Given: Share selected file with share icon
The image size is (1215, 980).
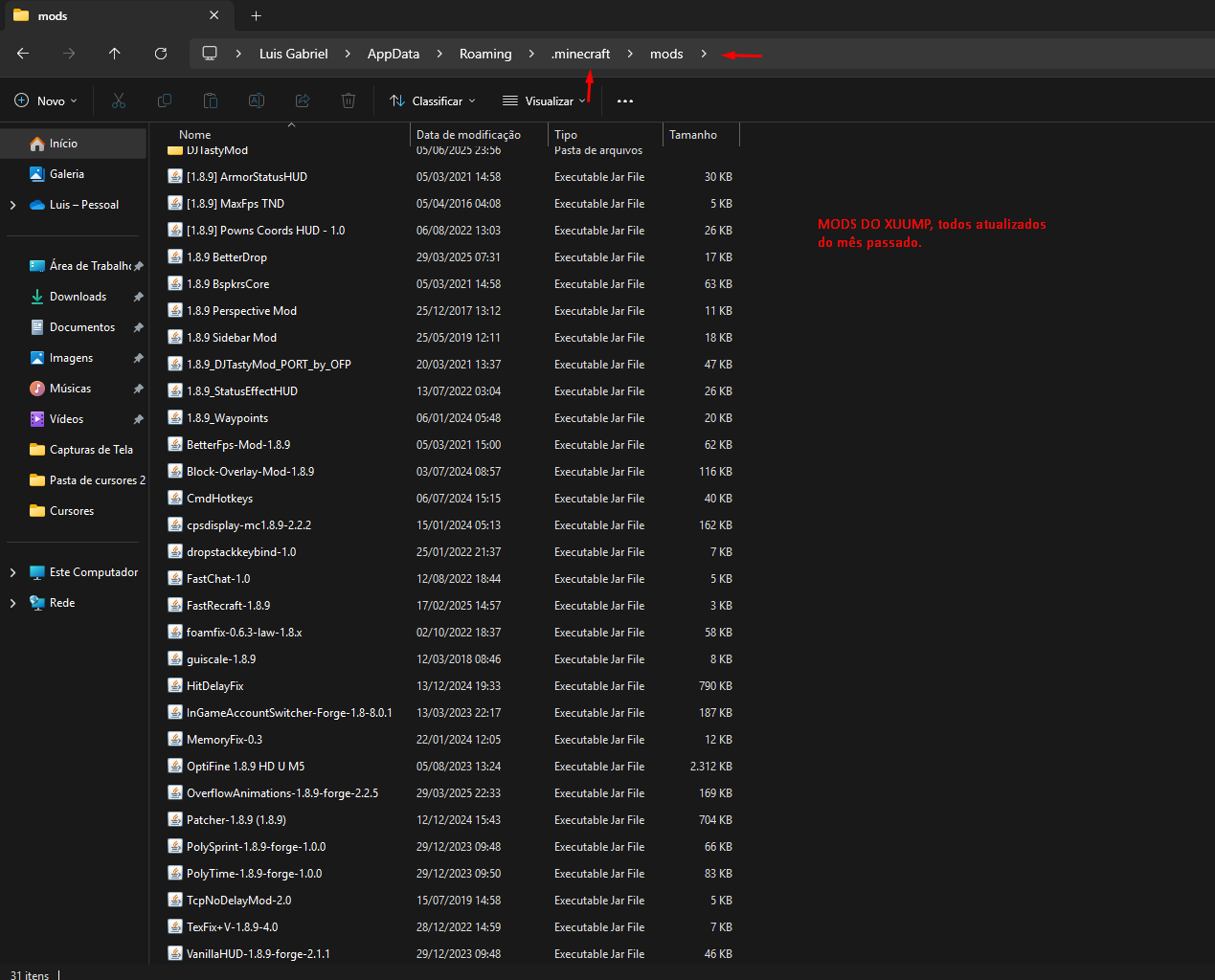Looking at the screenshot, I should [303, 100].
